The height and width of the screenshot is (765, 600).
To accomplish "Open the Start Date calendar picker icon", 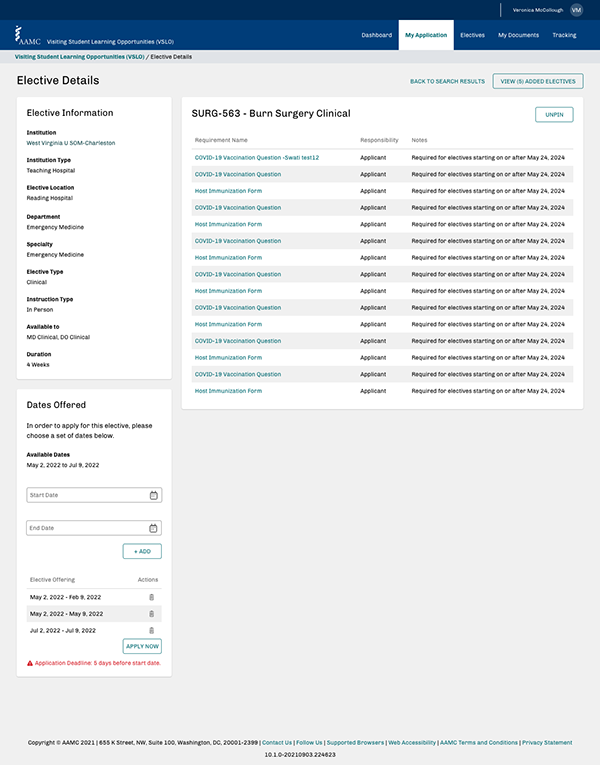I will (153, 495).
